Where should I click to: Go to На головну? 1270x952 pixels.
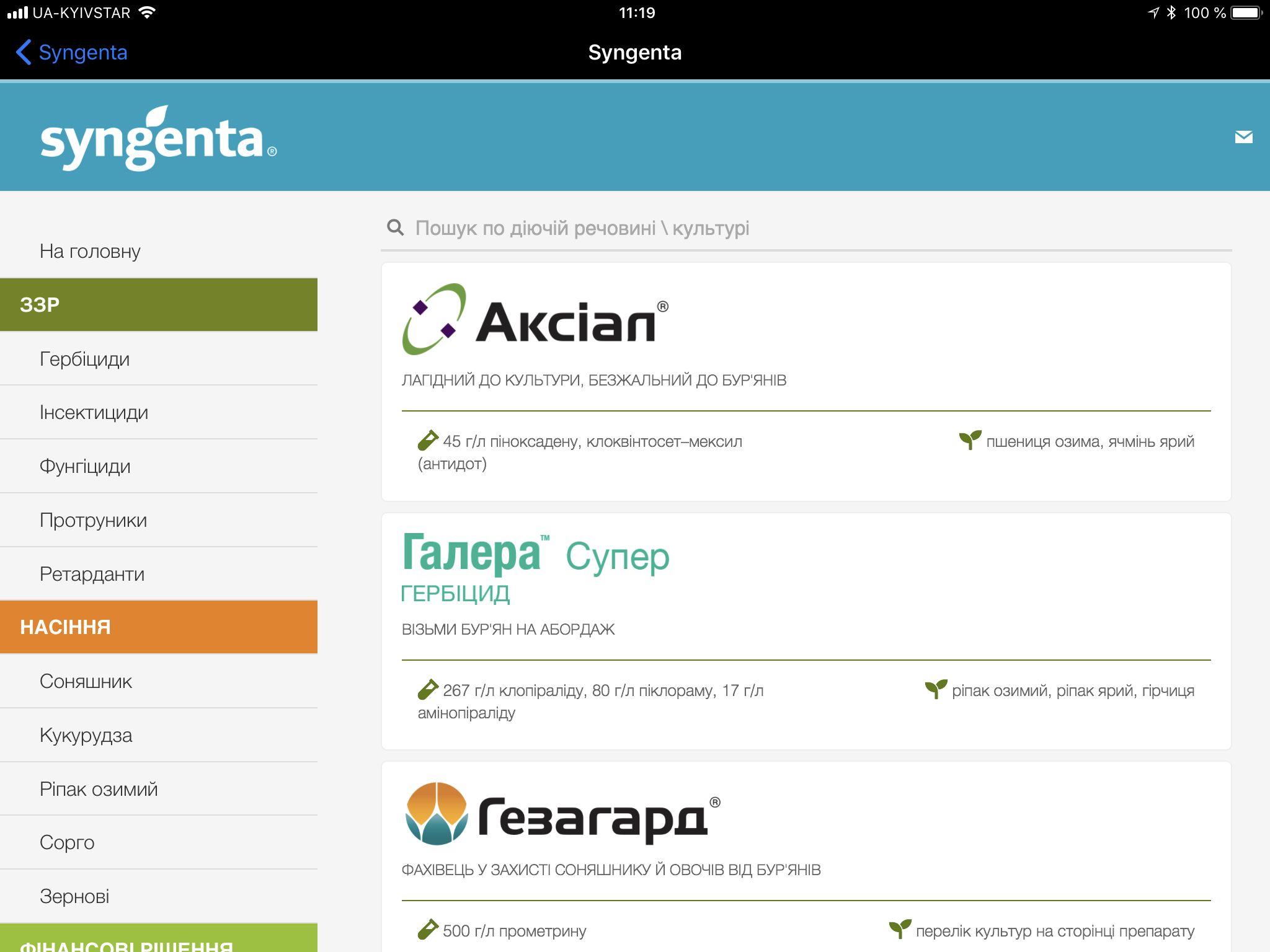point(159,251)
